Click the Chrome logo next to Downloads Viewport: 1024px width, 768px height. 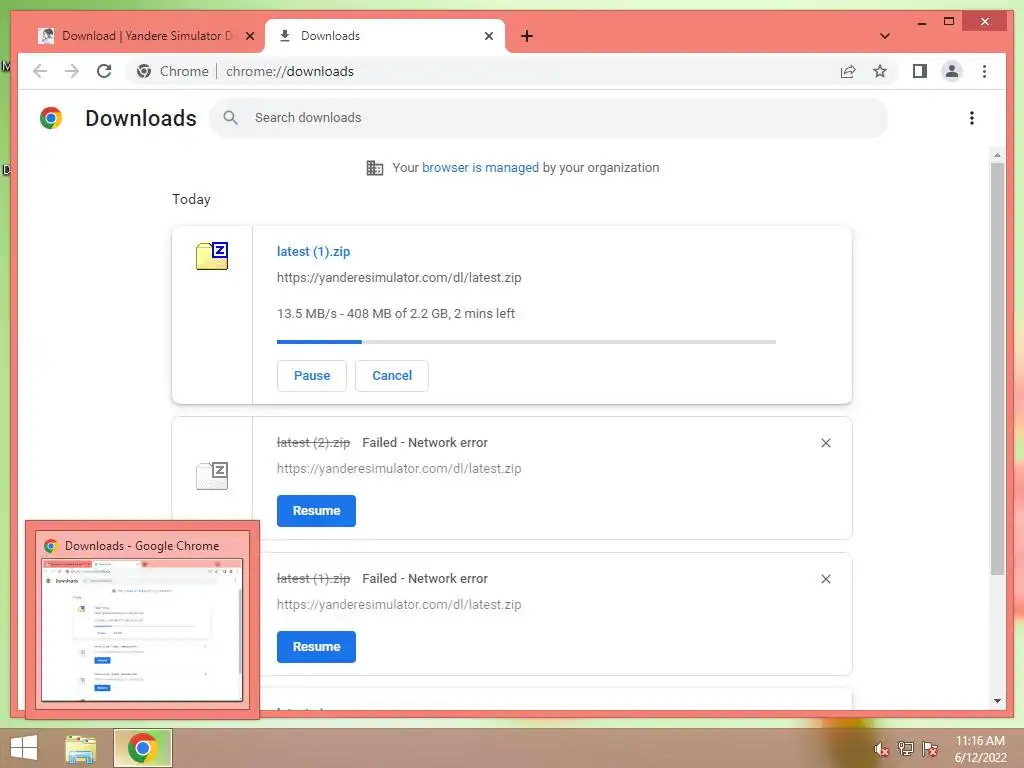tap(50, 118)
